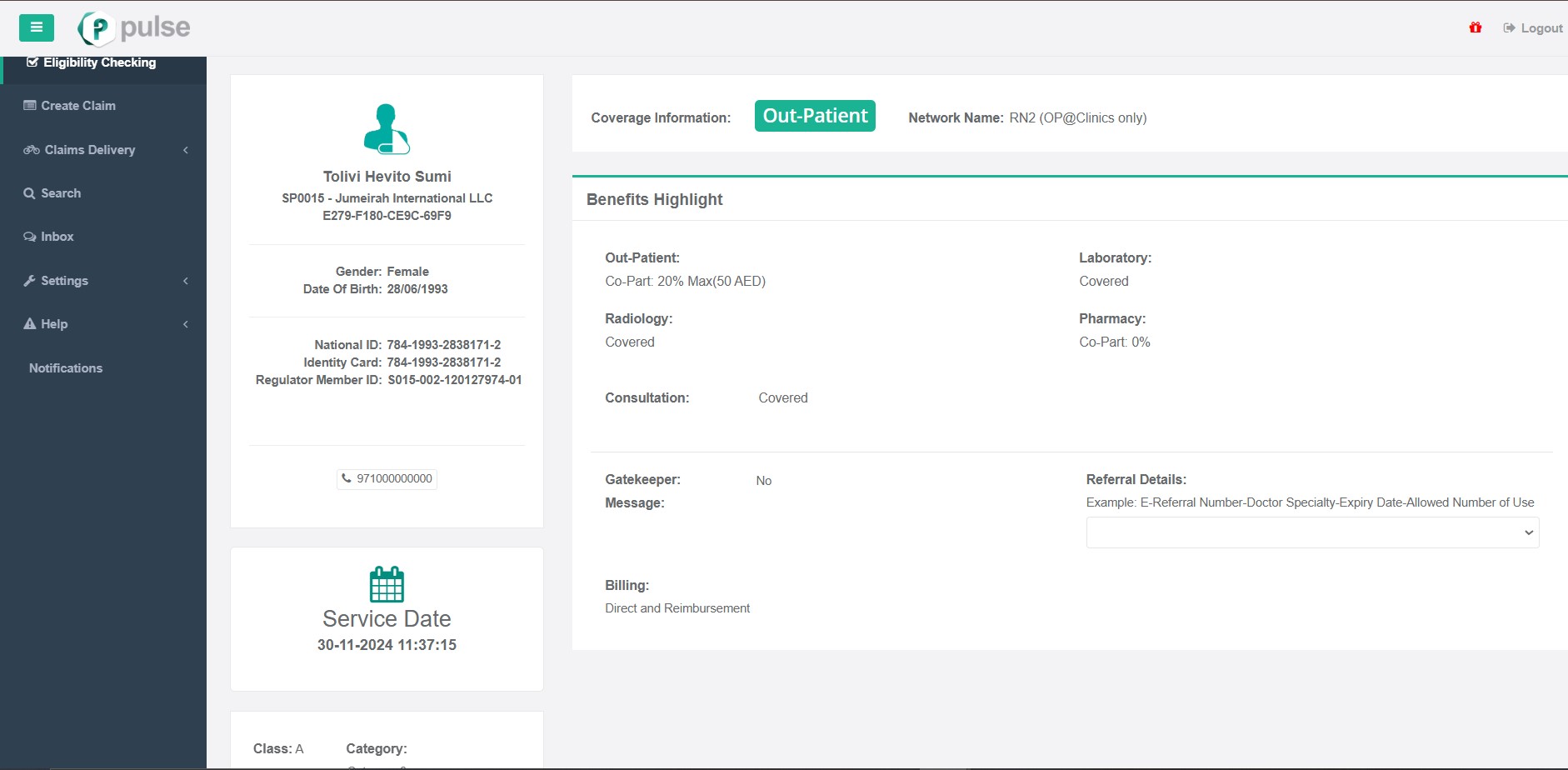
Task: Click the search magnifier icon in sidebar
Action: point(30,193)
